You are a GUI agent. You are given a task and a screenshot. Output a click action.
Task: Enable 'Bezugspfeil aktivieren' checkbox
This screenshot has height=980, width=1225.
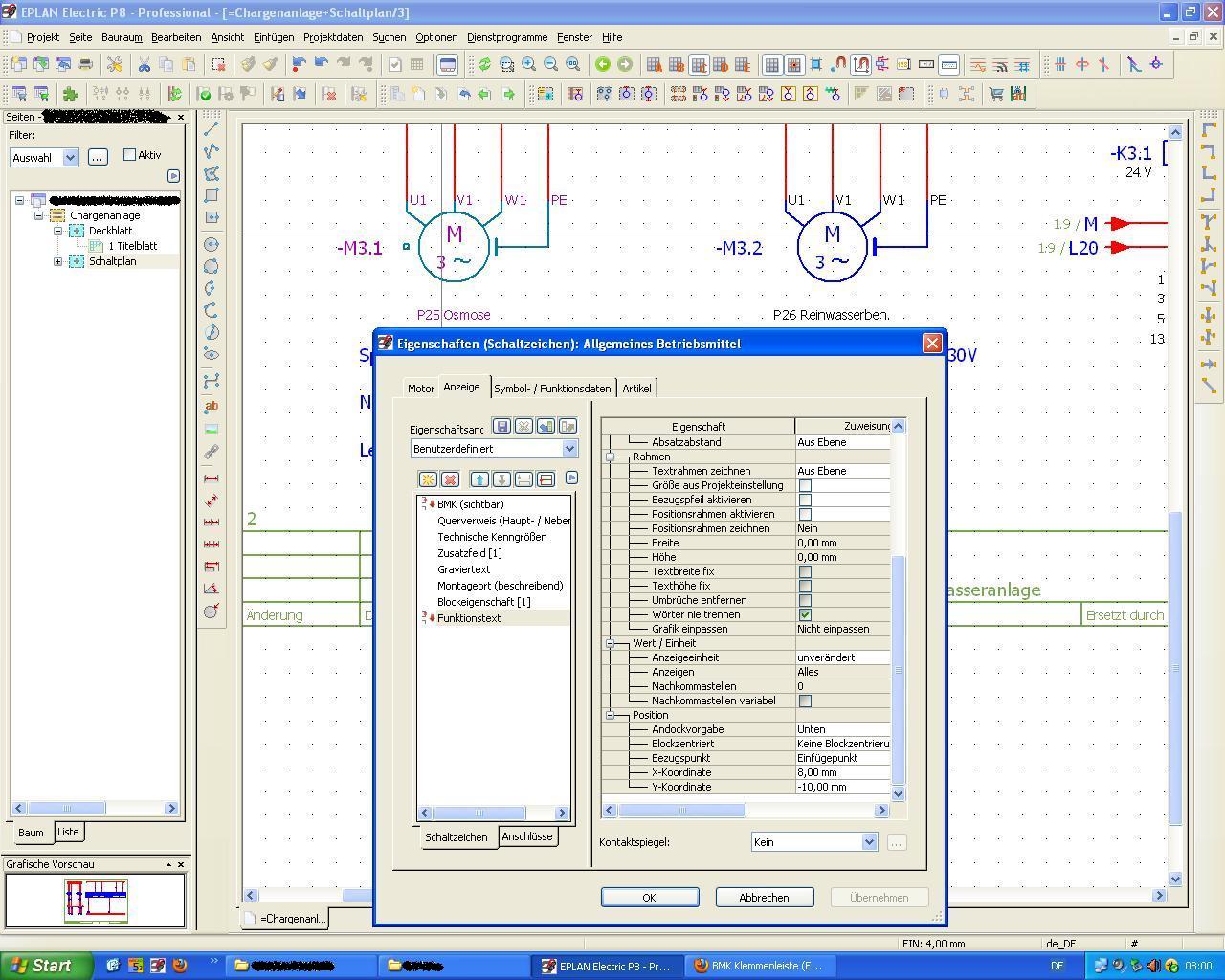pos(805,500)
